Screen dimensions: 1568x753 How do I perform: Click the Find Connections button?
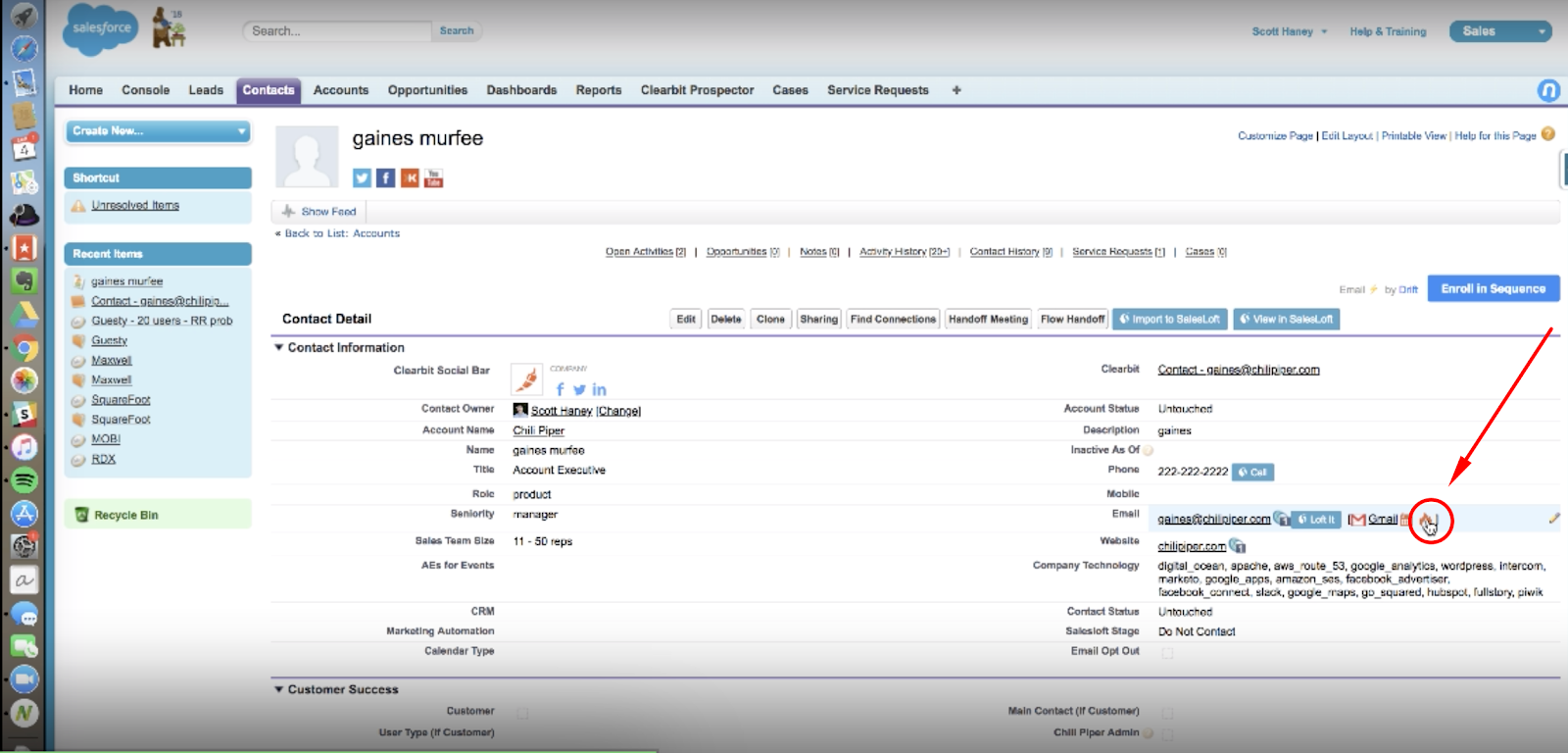pyautogui.click(x=893, y=319)
